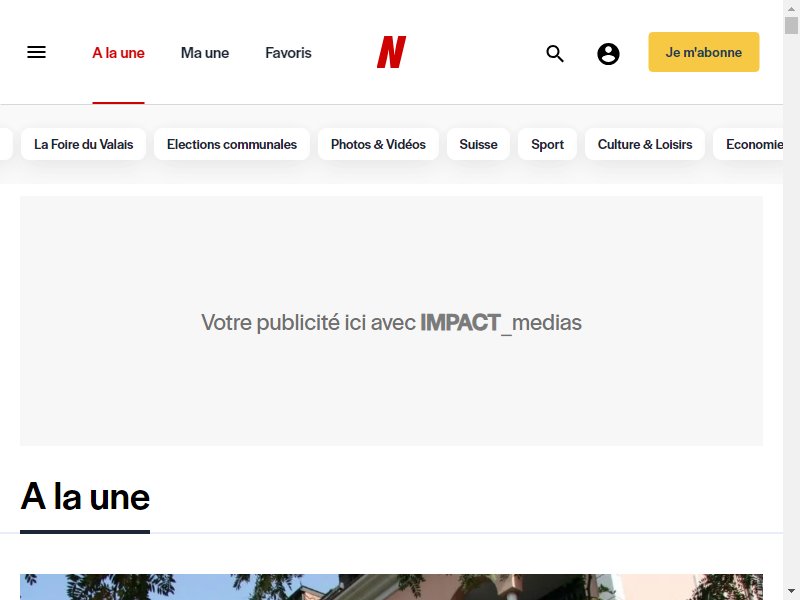Click the scrollbar down arrow
Image resolution: width=800 pixels, height=600 pixels.
point(791,591)
